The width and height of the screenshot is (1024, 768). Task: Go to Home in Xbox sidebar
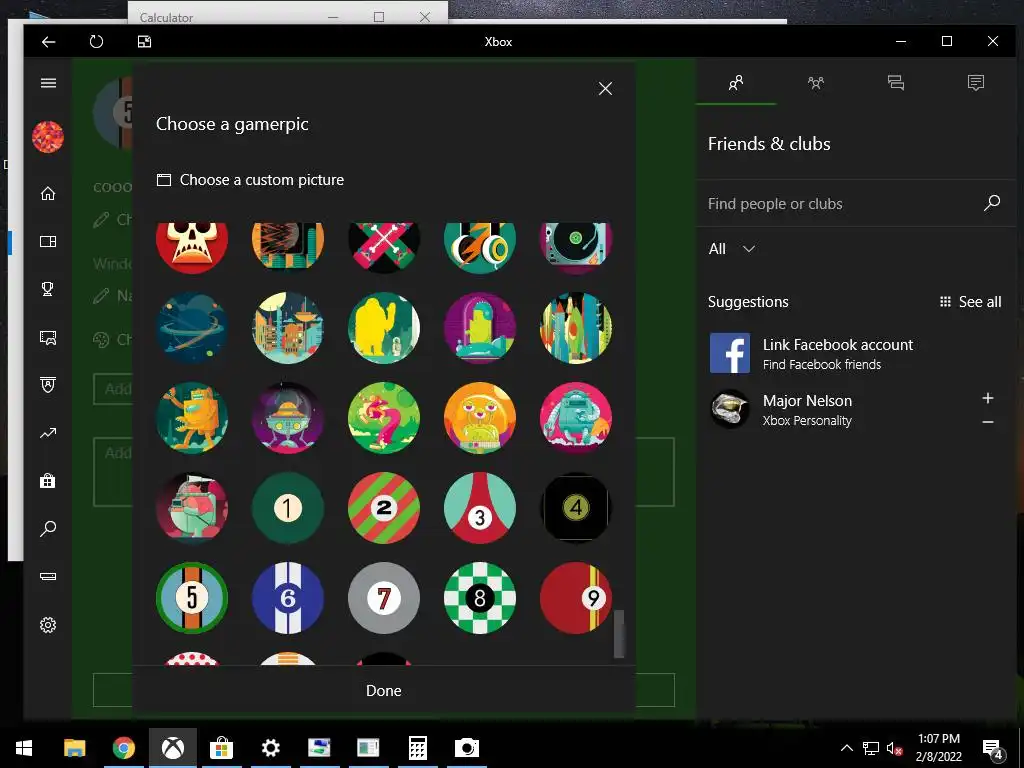point(48,193)
